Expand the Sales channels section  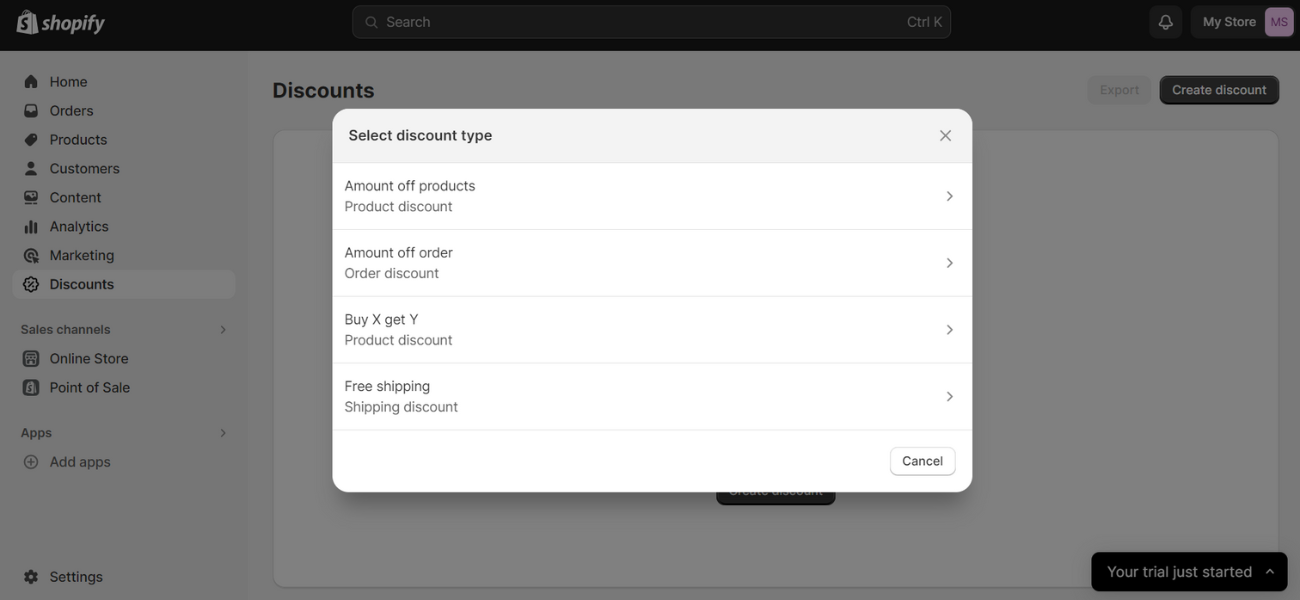point(222,329)
